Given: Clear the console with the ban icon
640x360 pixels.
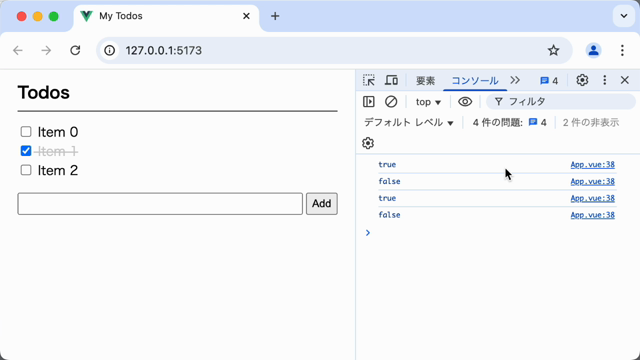Looking at the screenshot, I should [391, 102].
